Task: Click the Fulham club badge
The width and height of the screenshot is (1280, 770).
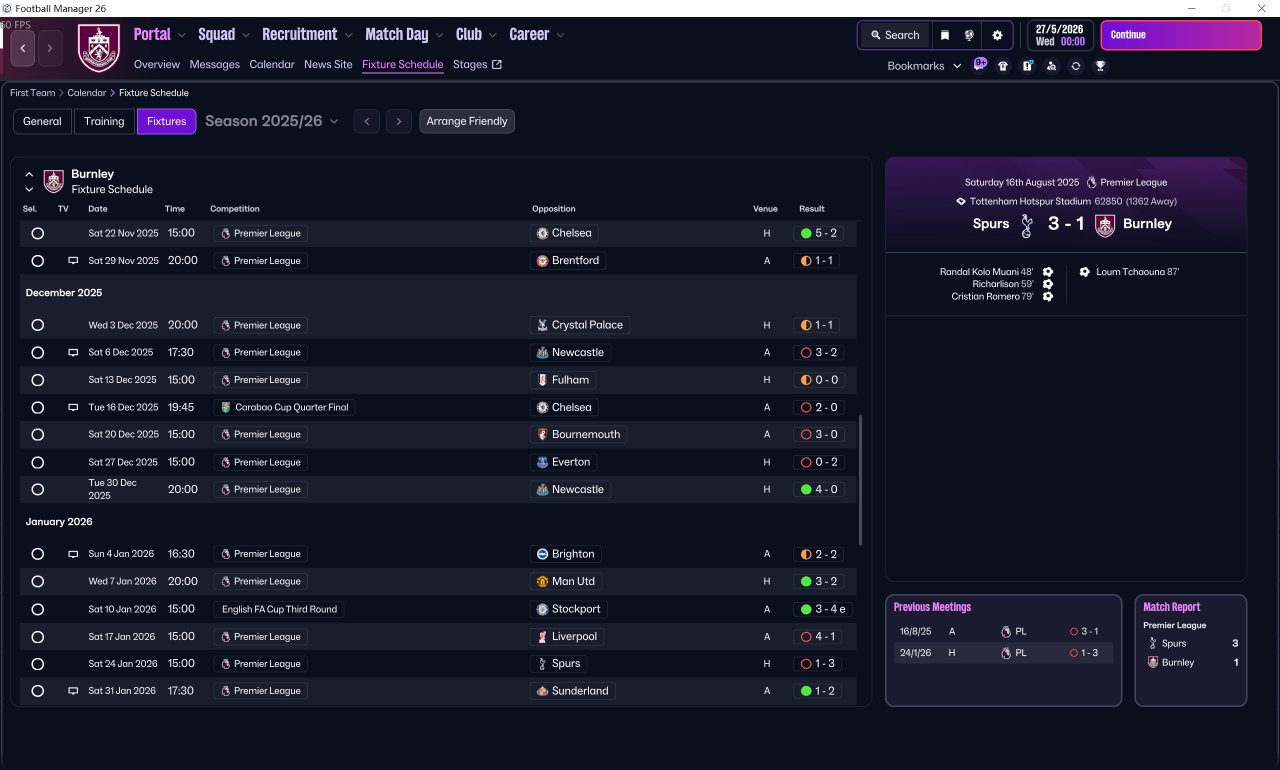Action: [542, 380]
